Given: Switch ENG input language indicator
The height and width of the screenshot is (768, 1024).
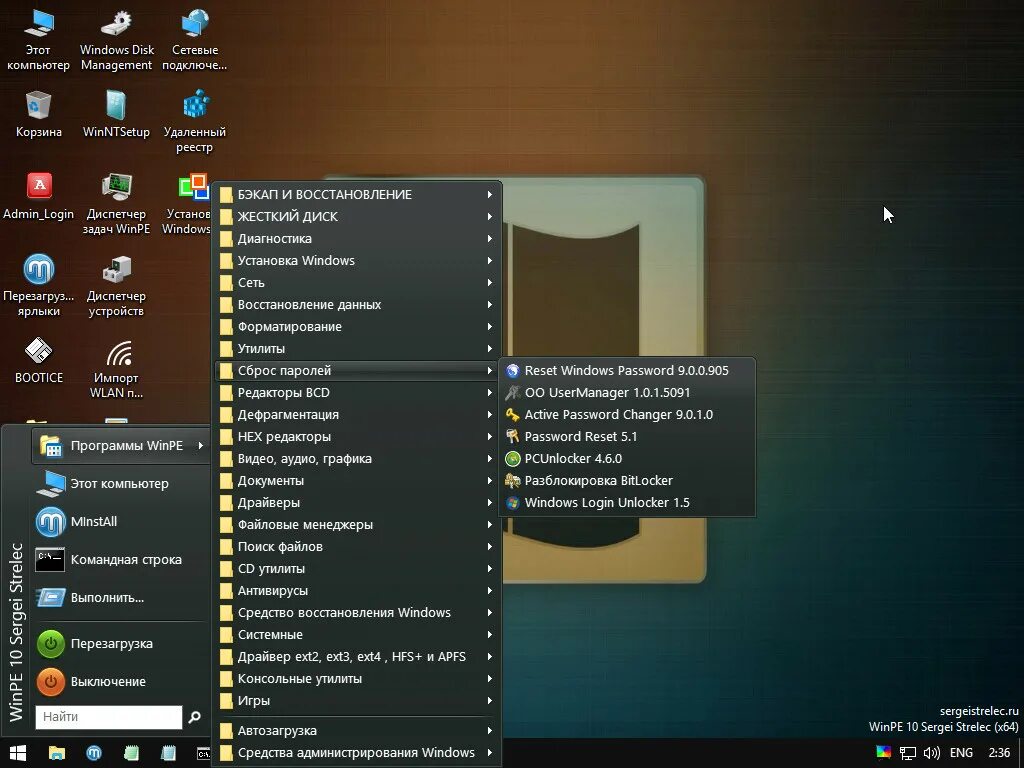Looking at the screenshot, I should [961, 753].
